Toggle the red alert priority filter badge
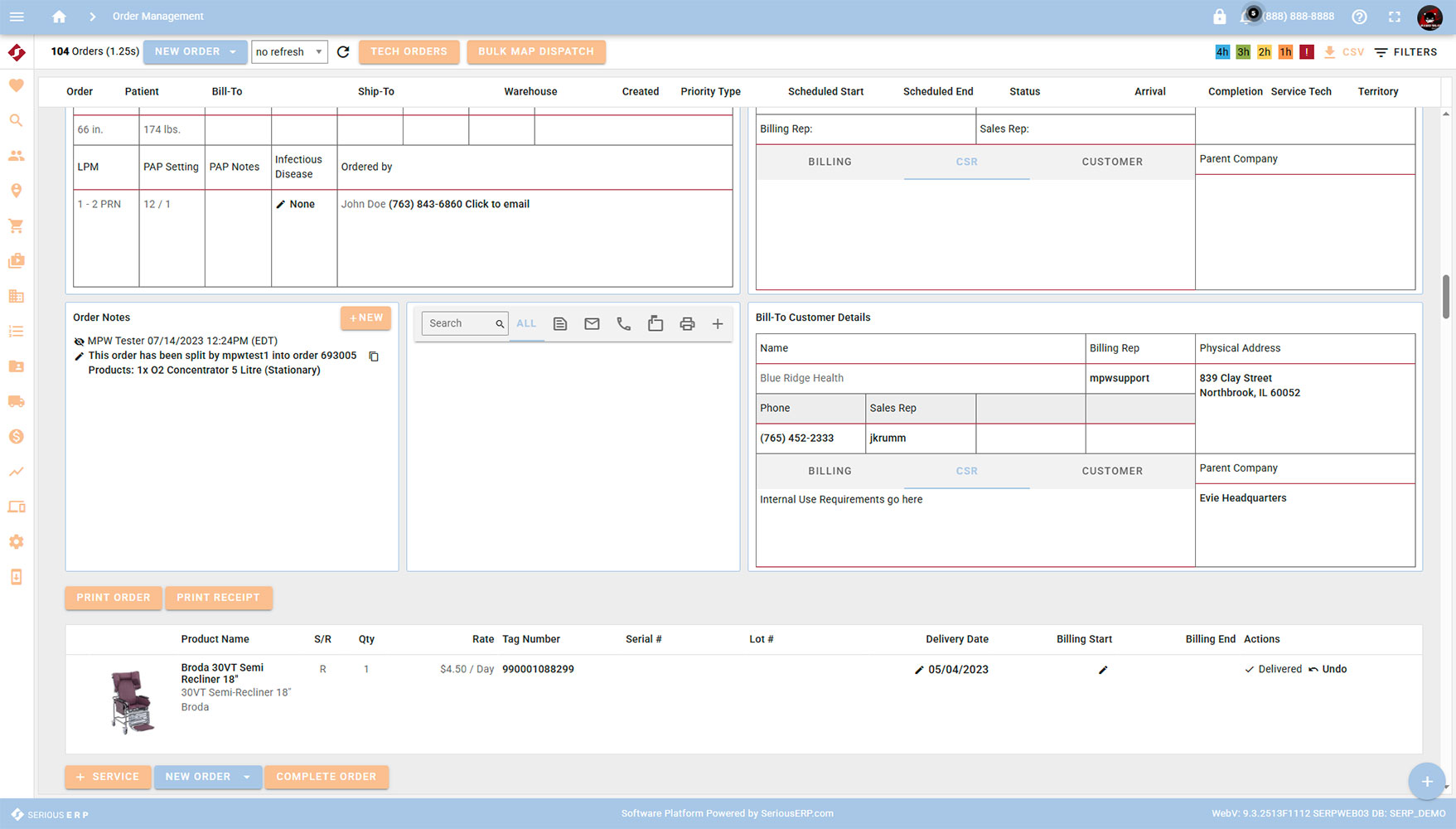Viewport: 1456px width, 829px height. [x=1307, y=52]
